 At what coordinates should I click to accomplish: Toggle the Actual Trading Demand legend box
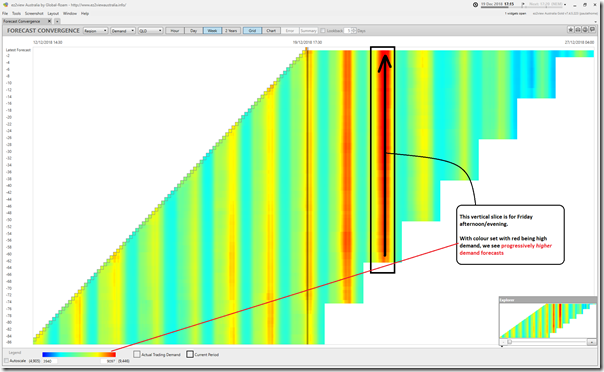pyautogui.click(x=137, y=354)
